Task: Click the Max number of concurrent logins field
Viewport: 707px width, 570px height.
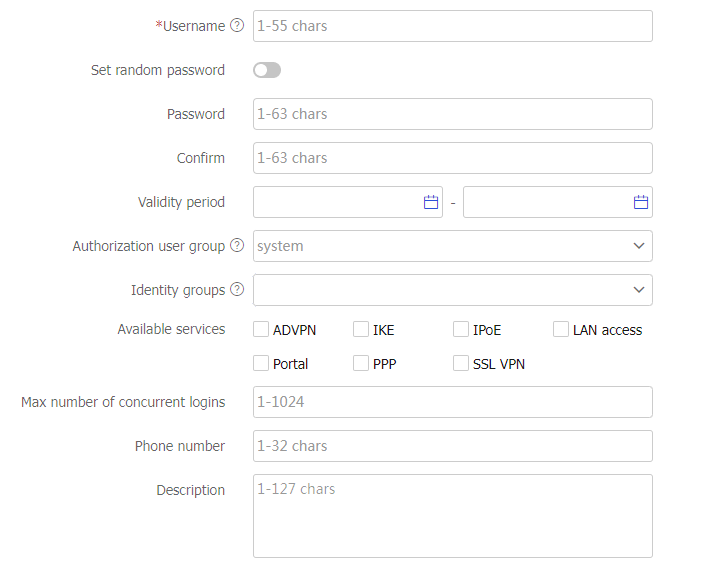Action: 452,402
